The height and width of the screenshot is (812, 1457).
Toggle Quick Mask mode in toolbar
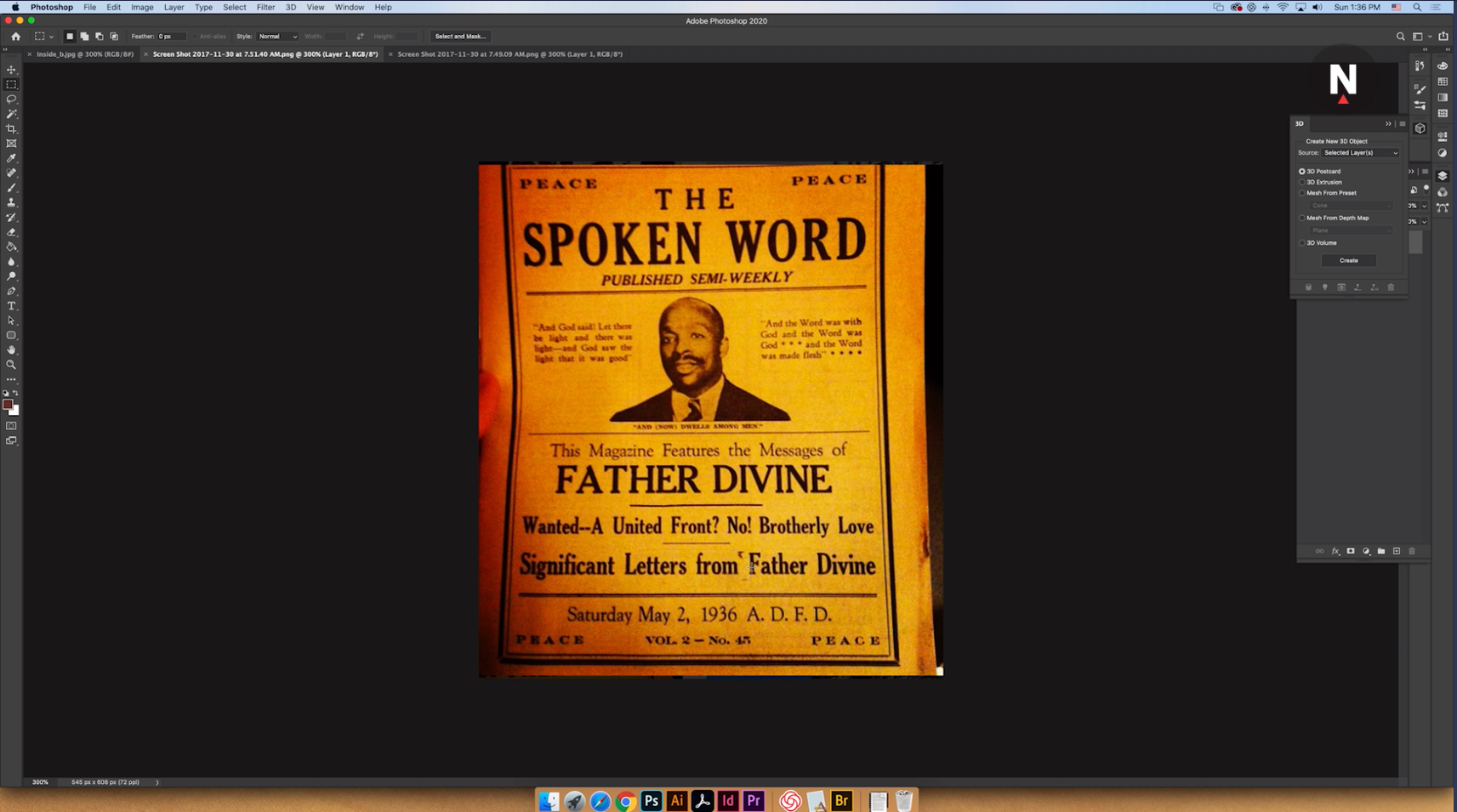coord(11,426)
